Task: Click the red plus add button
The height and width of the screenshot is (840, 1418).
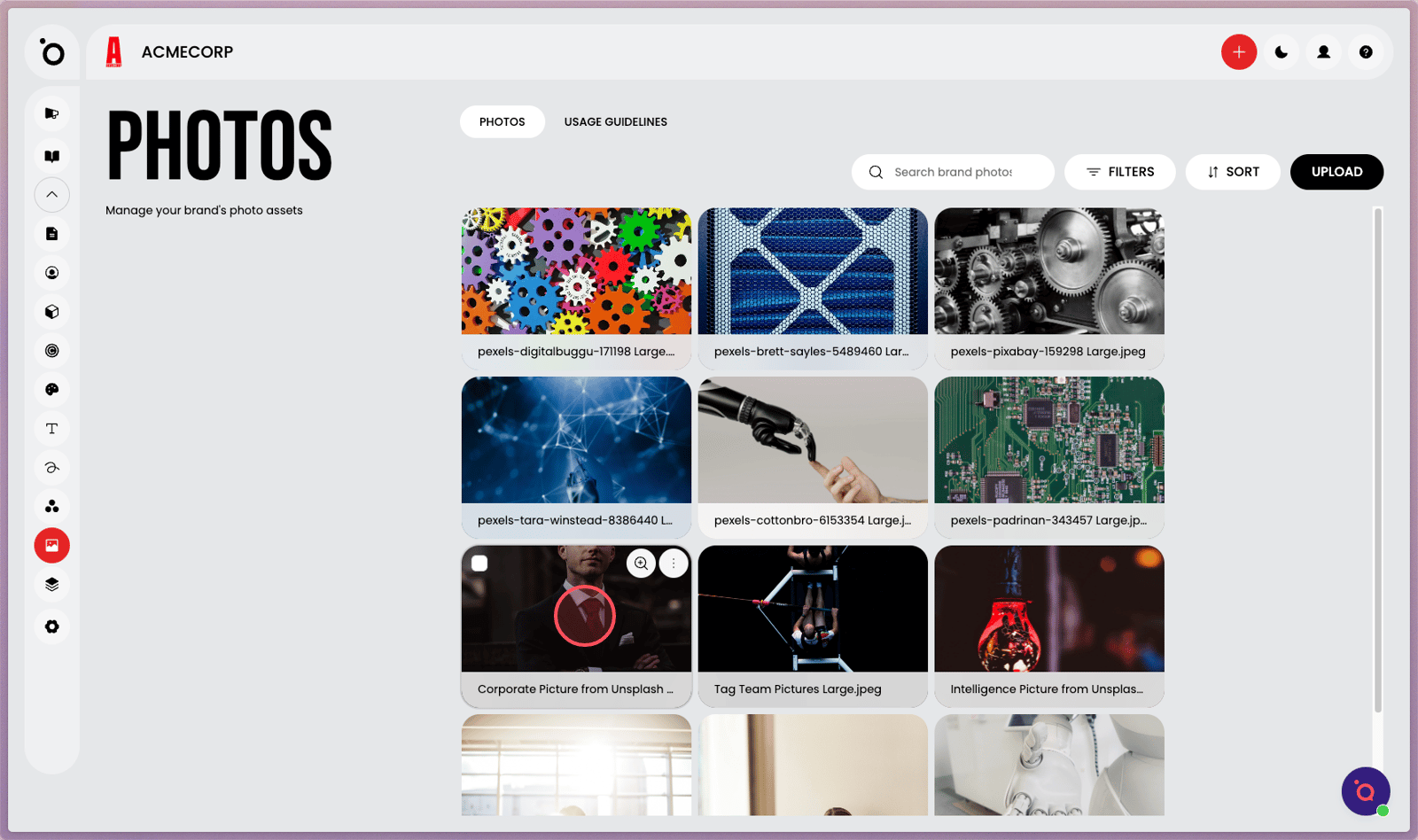Action: tap(1239, 52)
